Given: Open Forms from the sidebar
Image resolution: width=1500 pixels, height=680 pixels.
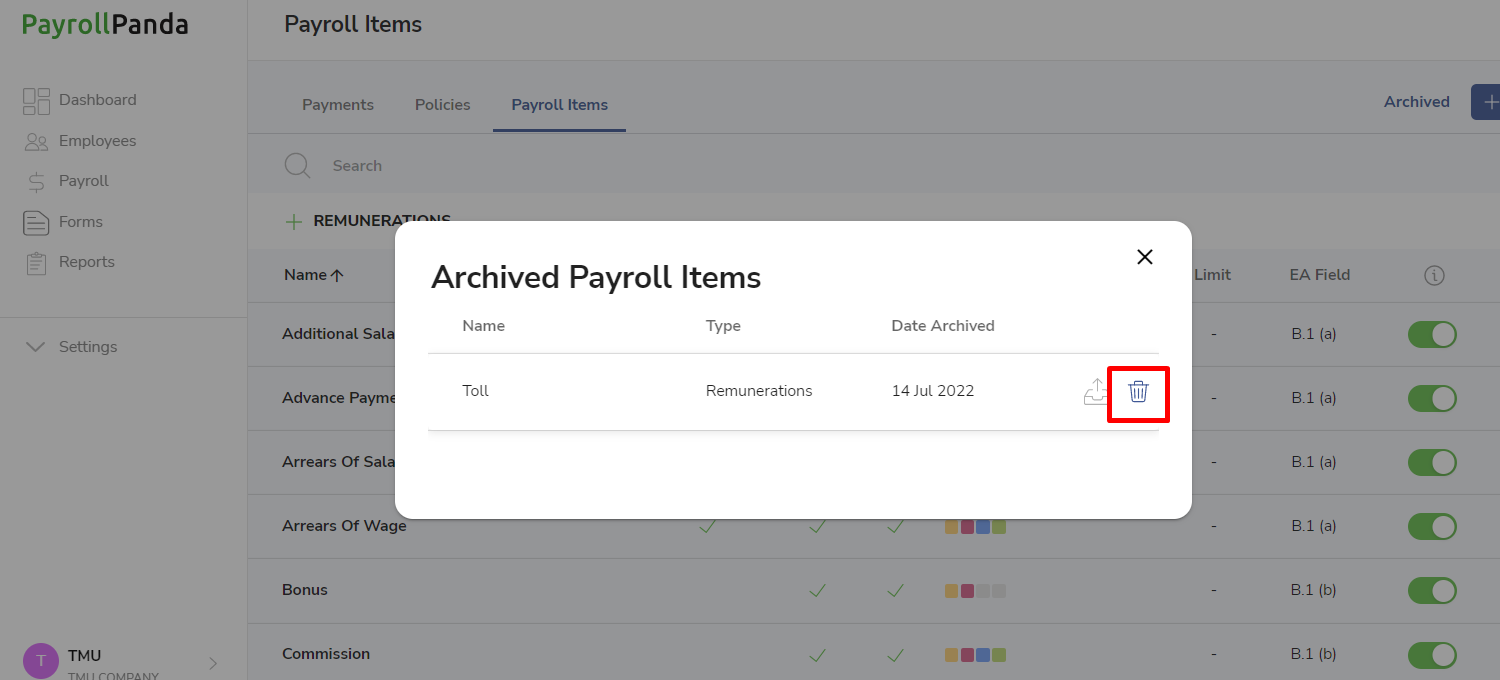Looking at the screenshot, I should 63,222.
